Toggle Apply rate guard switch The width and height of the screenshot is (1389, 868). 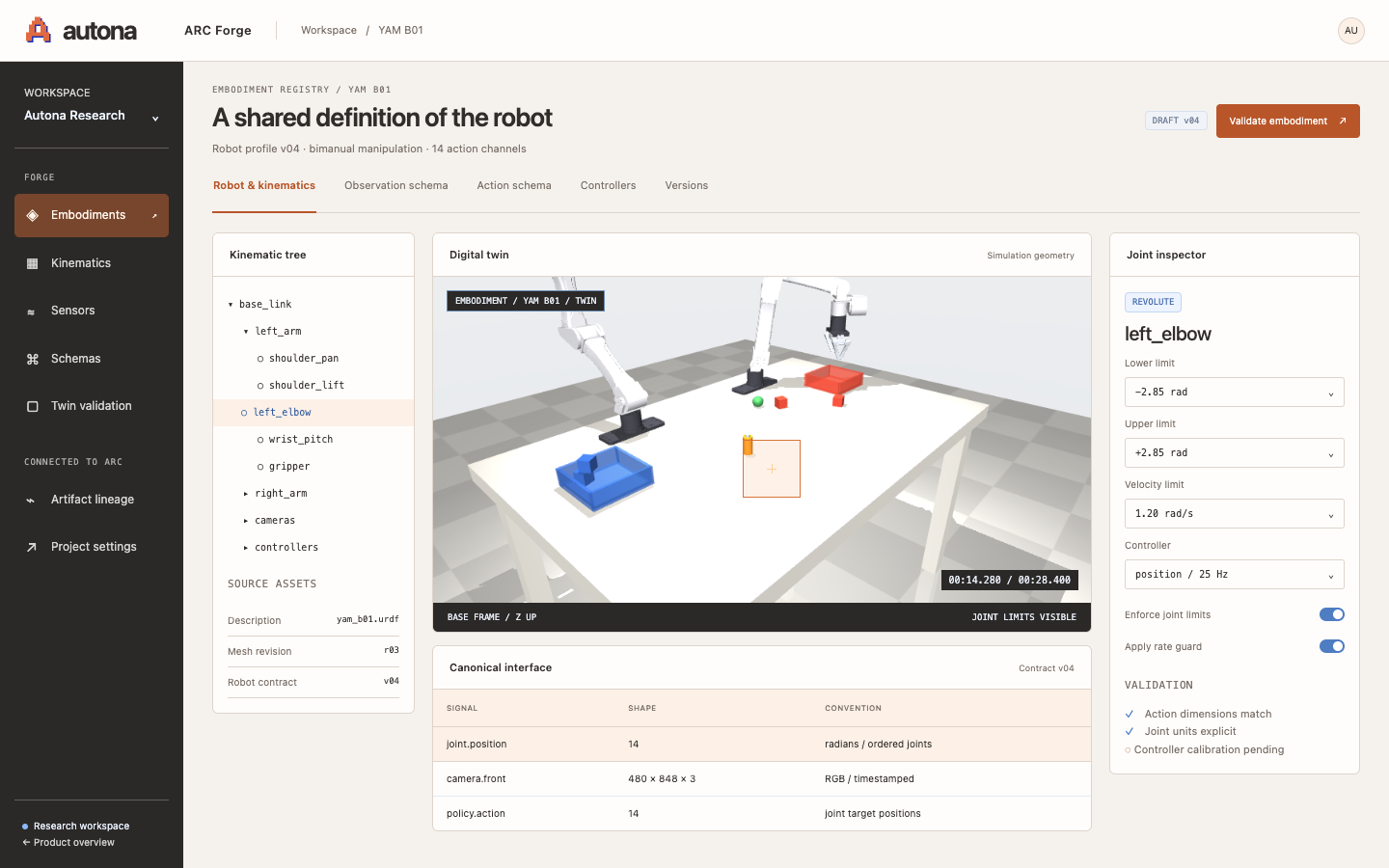(x=1332, y=646)
